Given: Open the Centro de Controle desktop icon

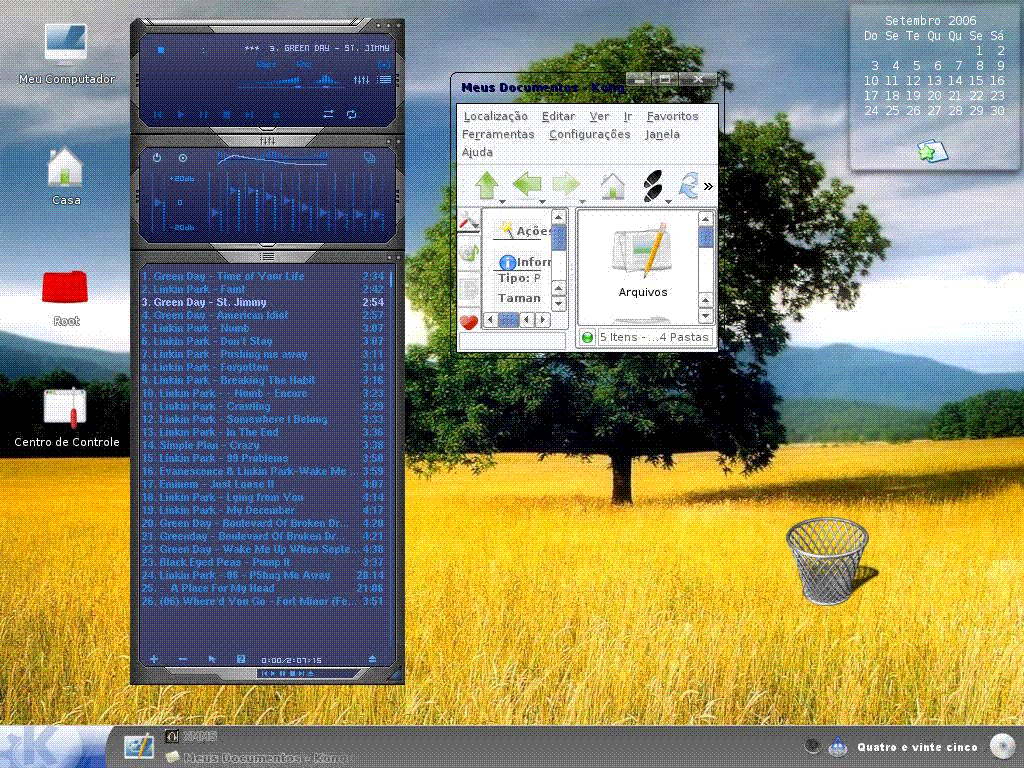Looking at the screenshot, I should (66, 418).
